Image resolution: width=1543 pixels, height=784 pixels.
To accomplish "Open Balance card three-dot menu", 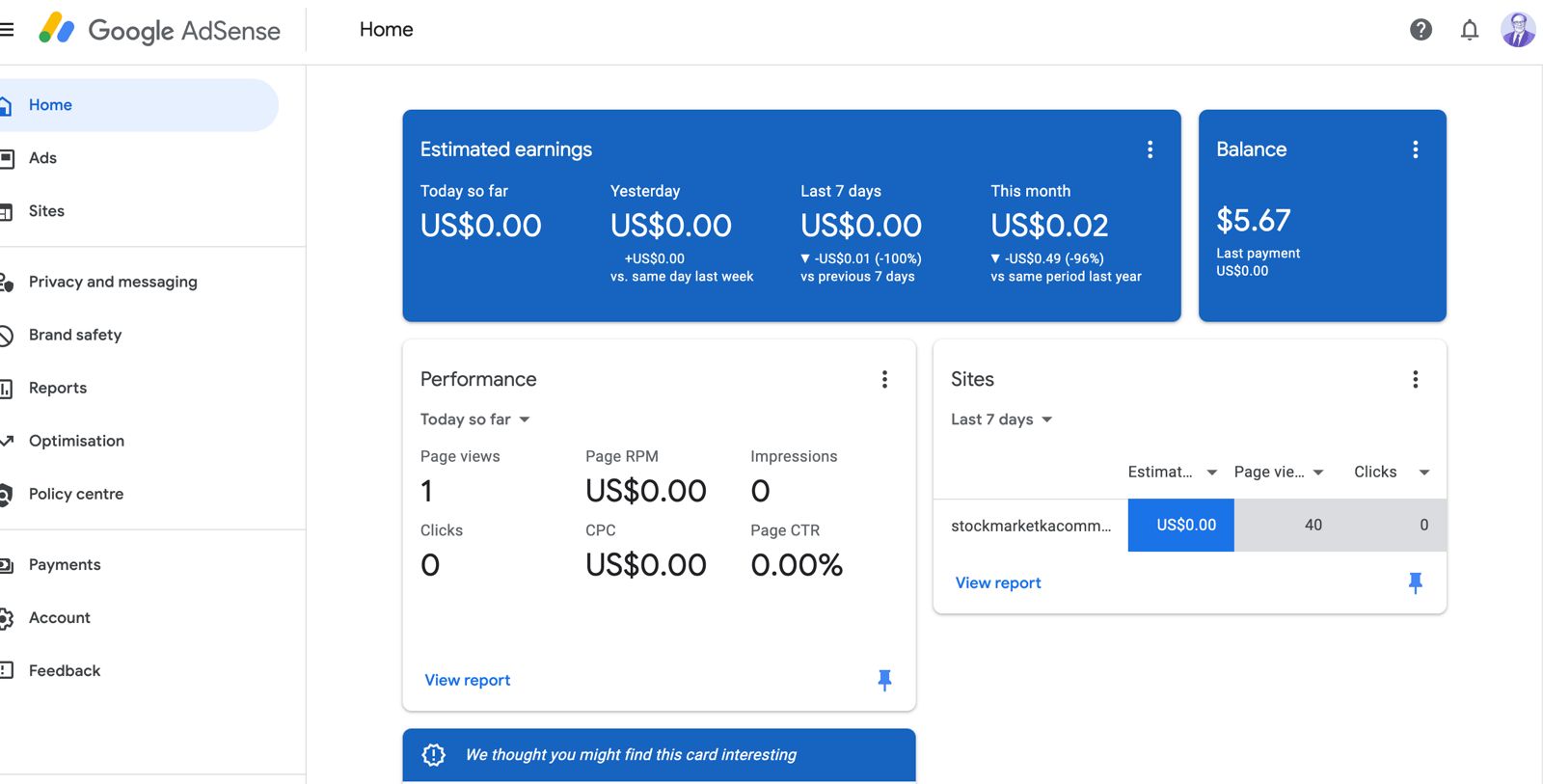I will pyautogui.click(x=1415, y=149).
